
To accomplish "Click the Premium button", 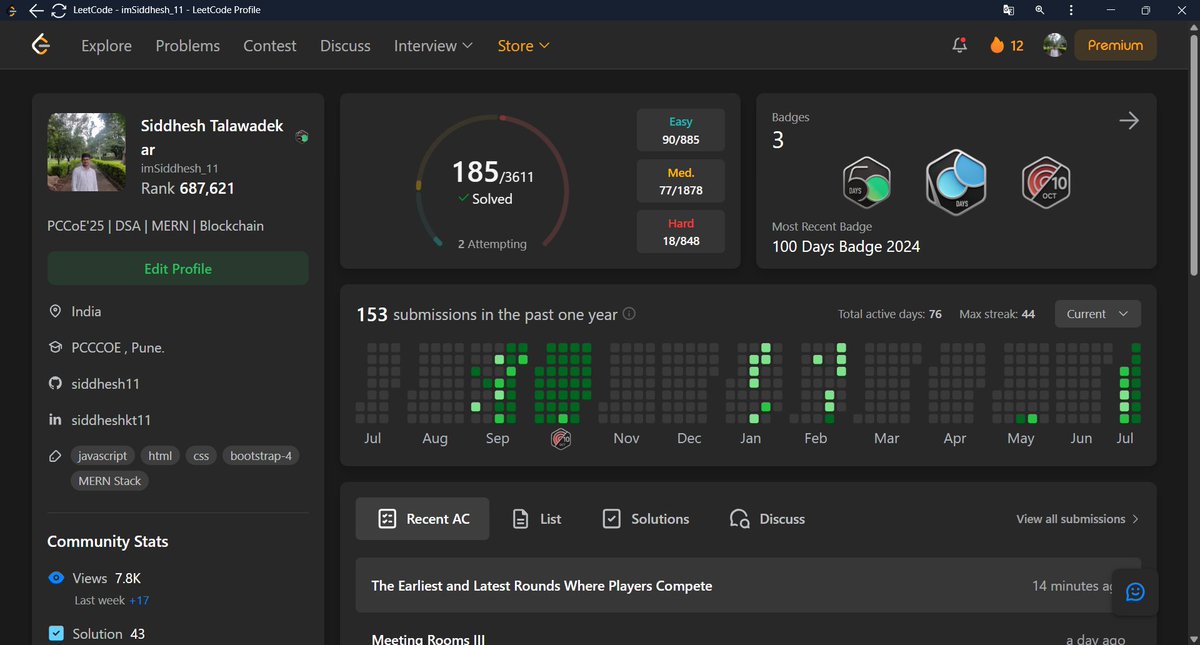I will coord(1115,45).
